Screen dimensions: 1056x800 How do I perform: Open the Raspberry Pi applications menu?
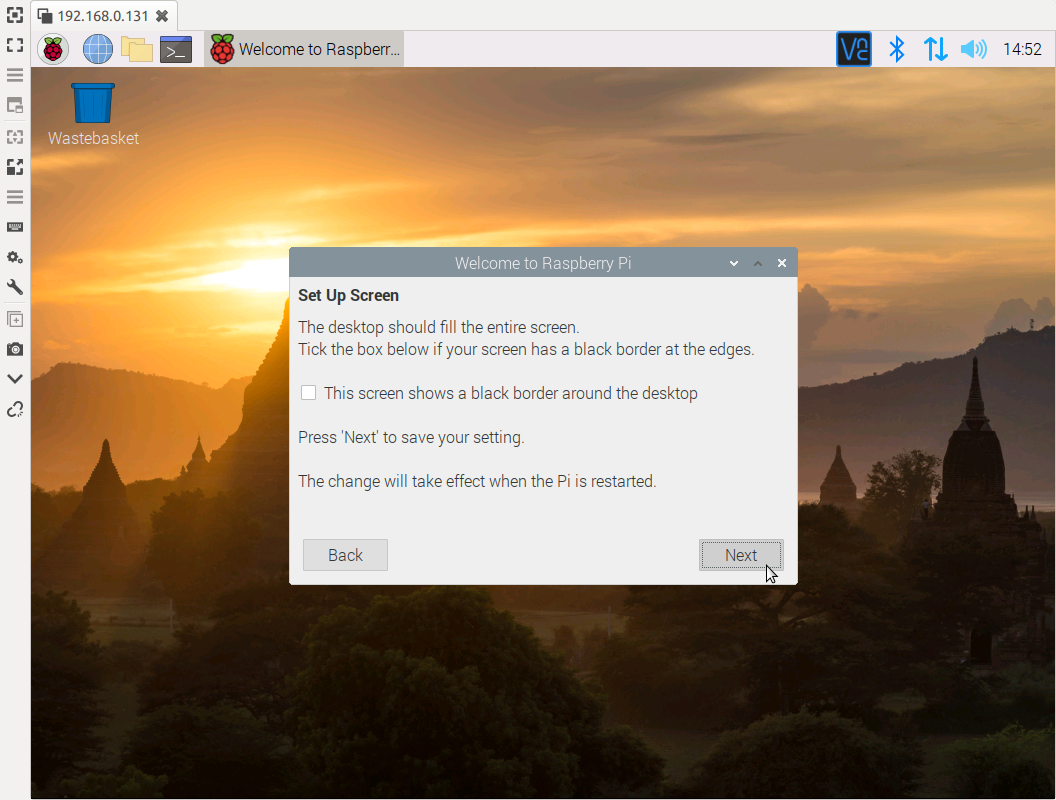[53, 49]
